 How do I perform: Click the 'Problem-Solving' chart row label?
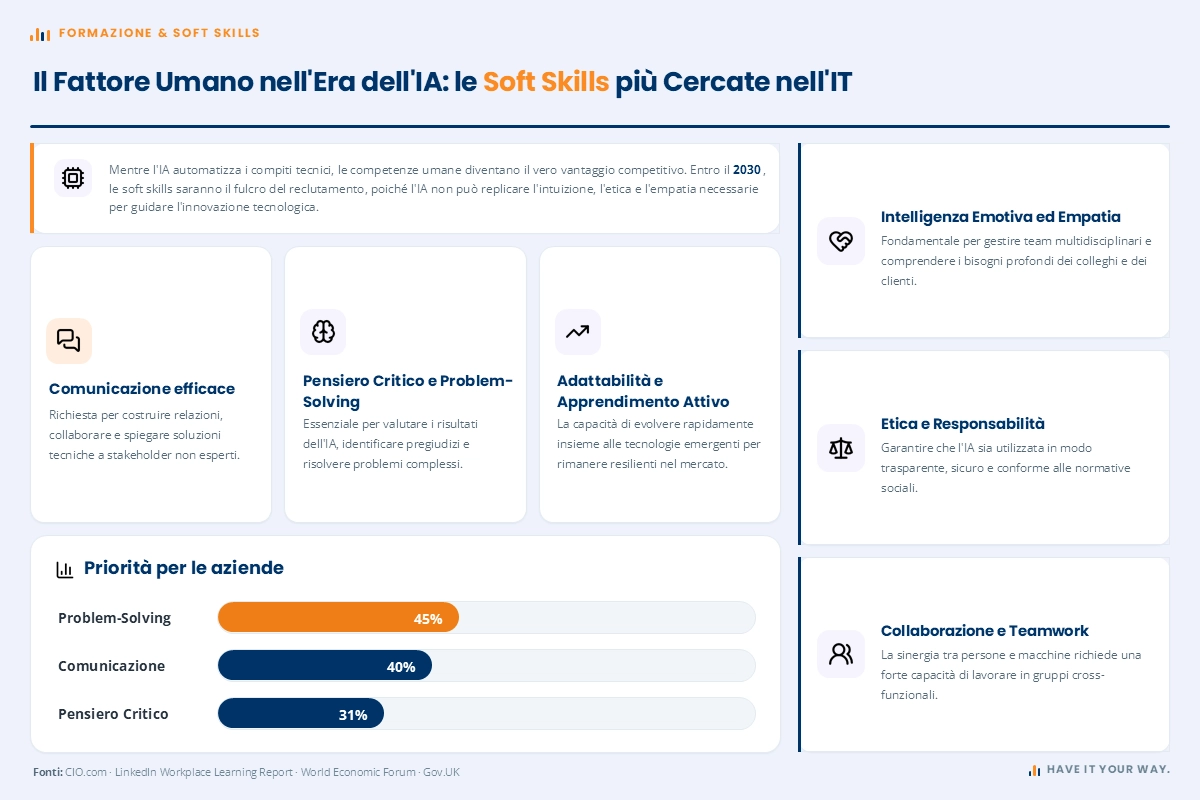click(114, 618)
